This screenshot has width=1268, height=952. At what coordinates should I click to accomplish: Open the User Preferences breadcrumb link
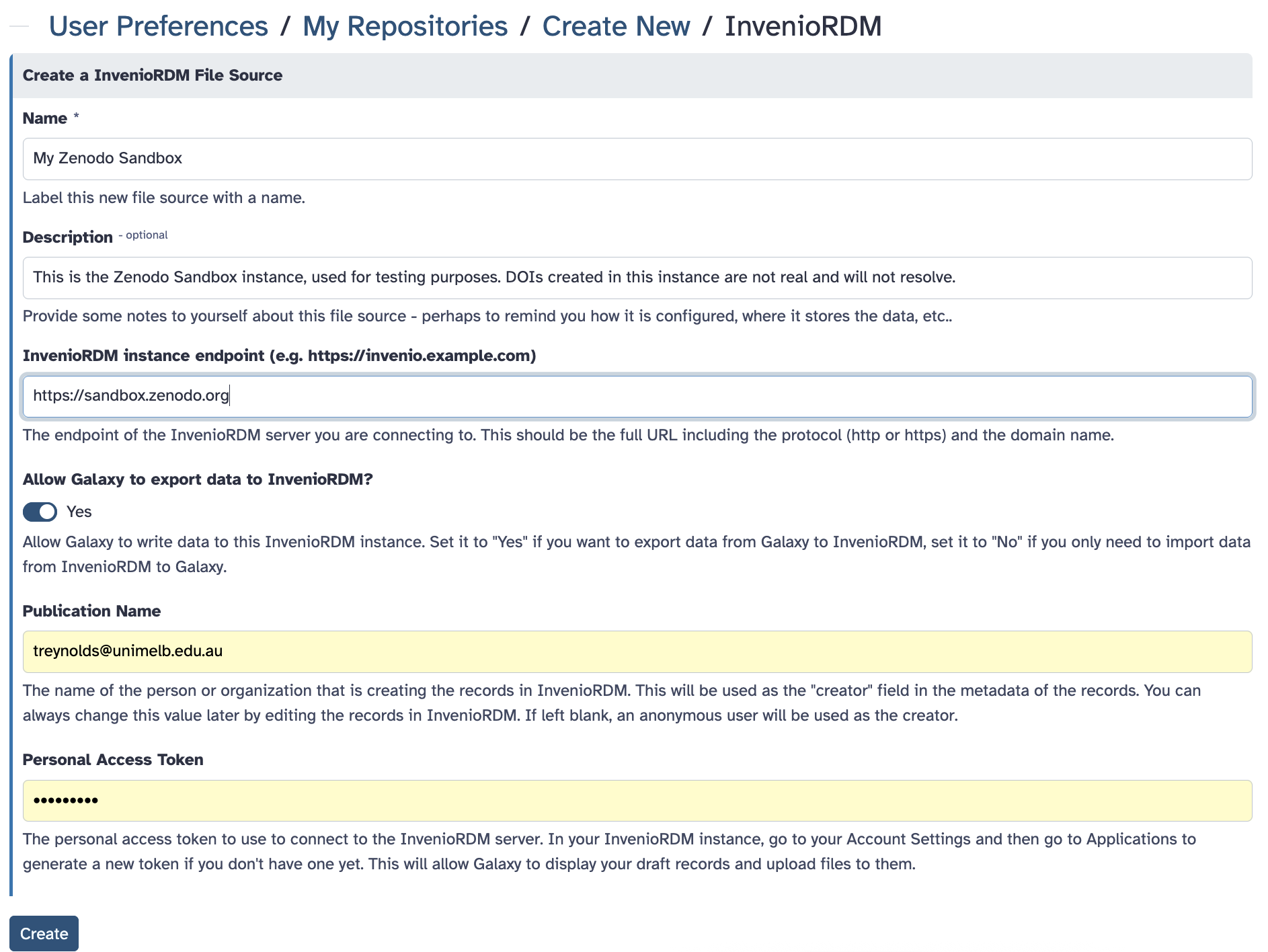pos(157,26)
